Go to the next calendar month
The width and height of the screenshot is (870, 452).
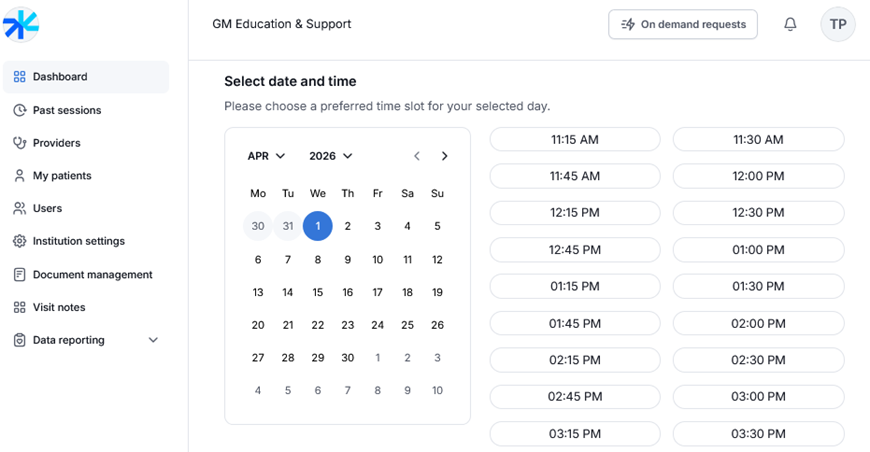pyautogui.click(x=445, y=156)
